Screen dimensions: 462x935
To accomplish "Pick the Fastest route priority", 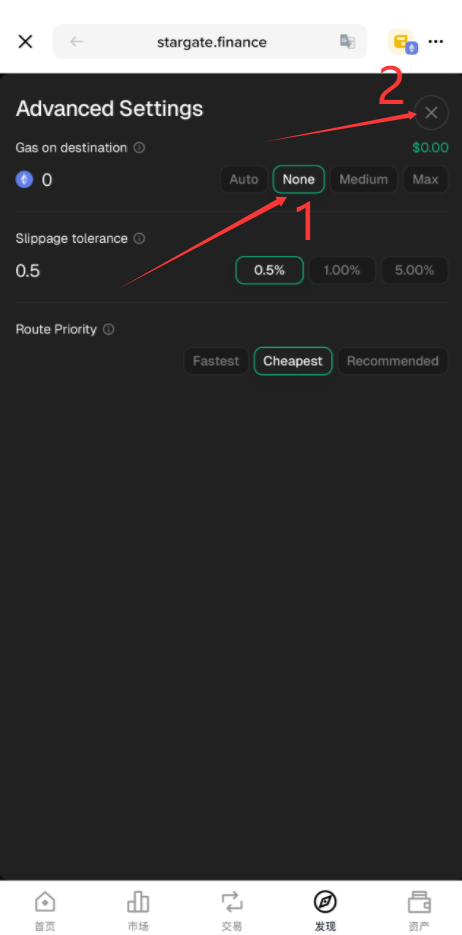I will pos(216,361).
